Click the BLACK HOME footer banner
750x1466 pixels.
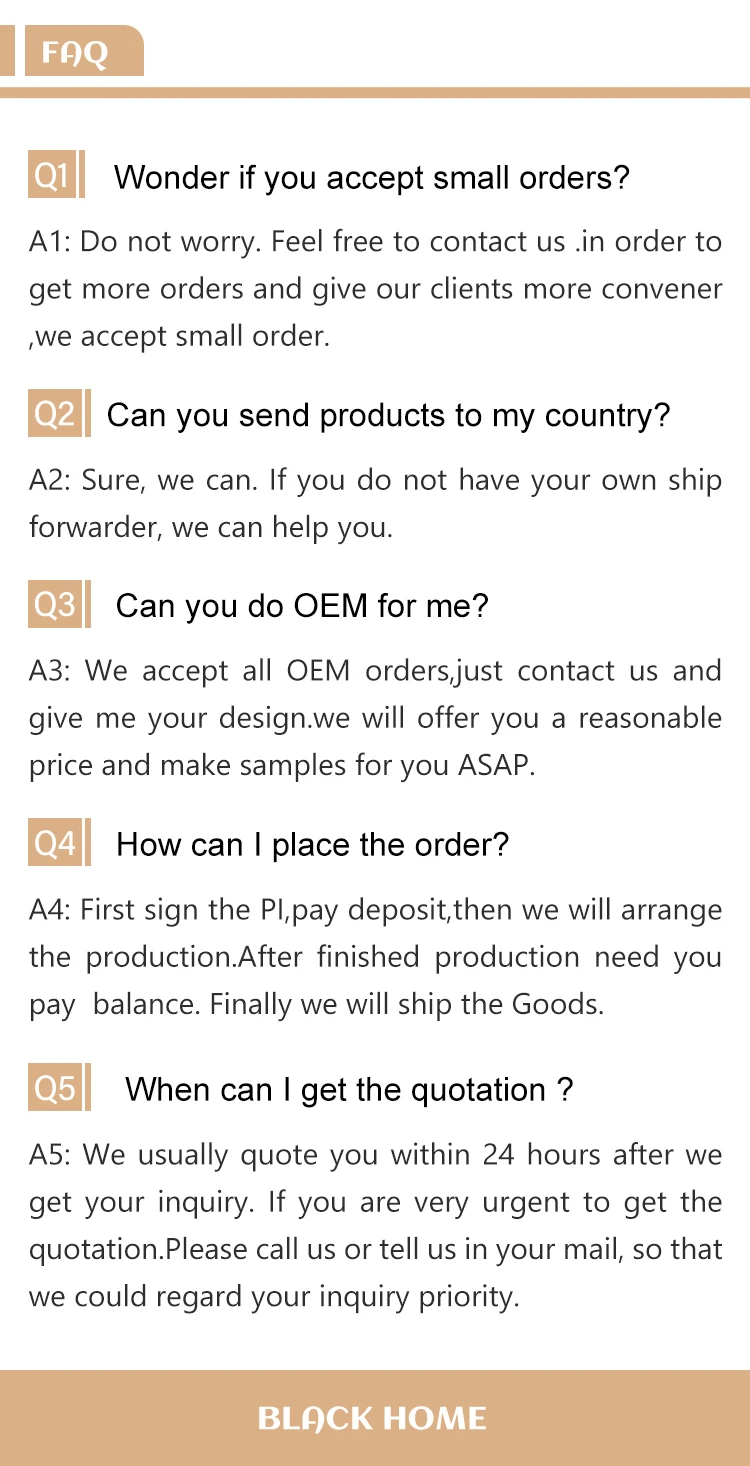[x=375, y=1418]
